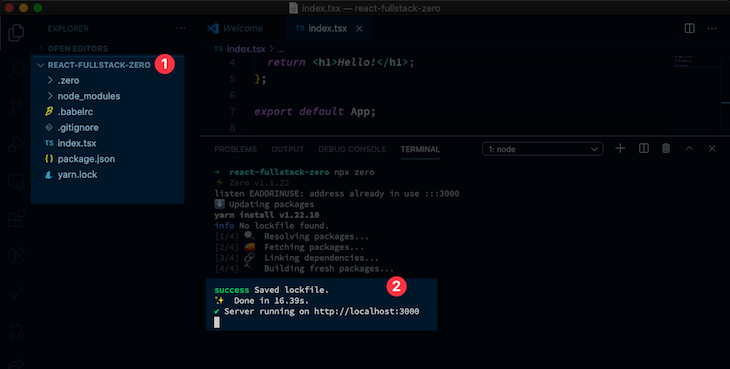
Task: Click 'Done in 16.39s.' terminal line
Action: 271,301
